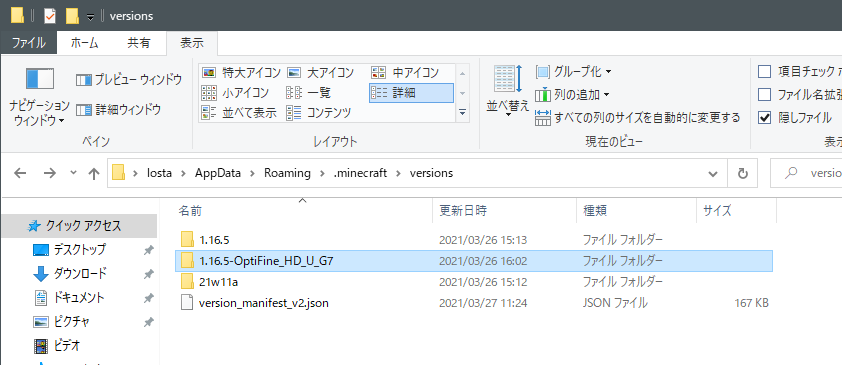Select extra large icons (特大アイコン) layout
This screenshot has width=842, height=365.
click(x=242, y=72)
